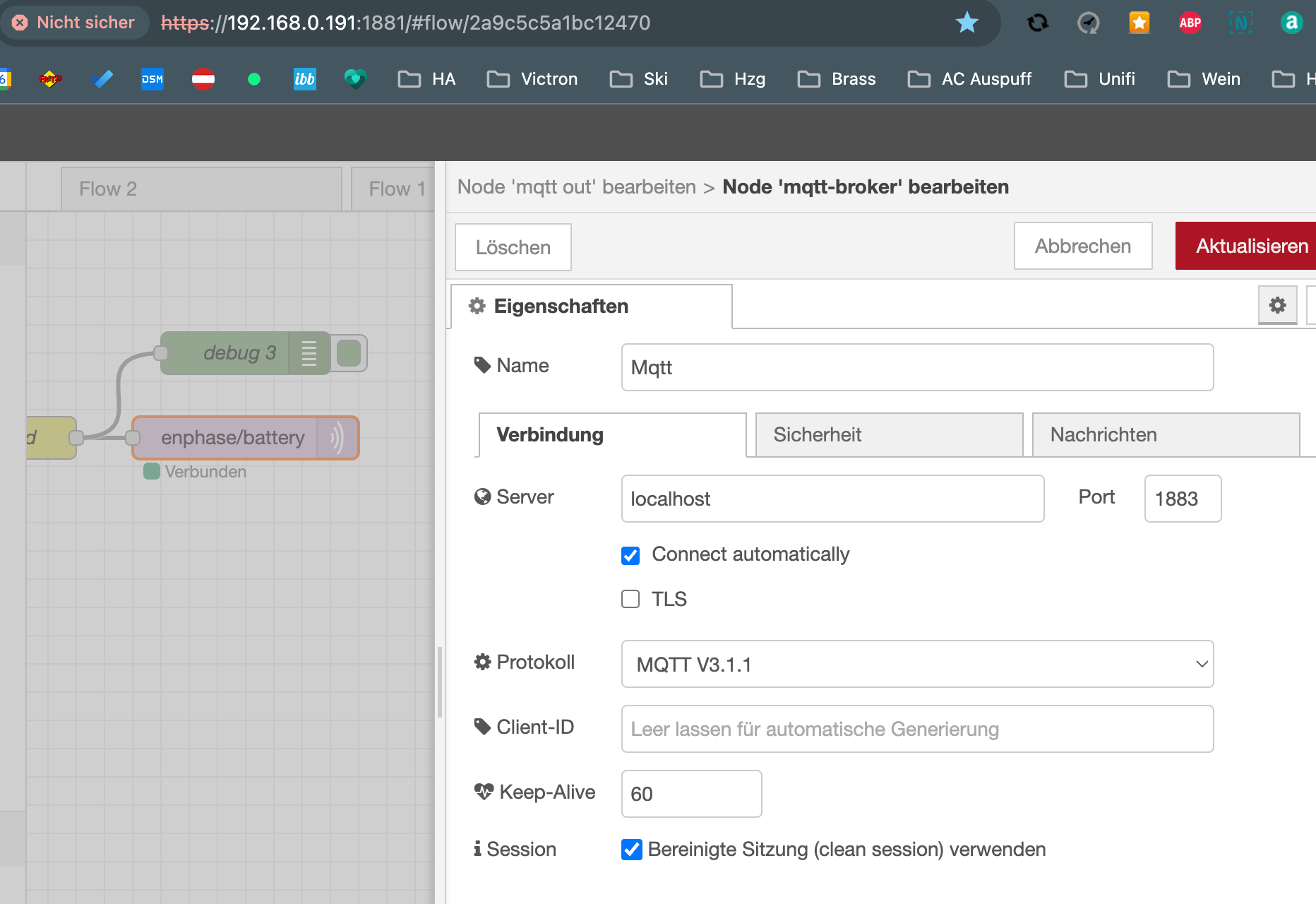Select the enphase/battery mqtt out node
This screenshot has height=904, width=1316.
pos(246,438)
